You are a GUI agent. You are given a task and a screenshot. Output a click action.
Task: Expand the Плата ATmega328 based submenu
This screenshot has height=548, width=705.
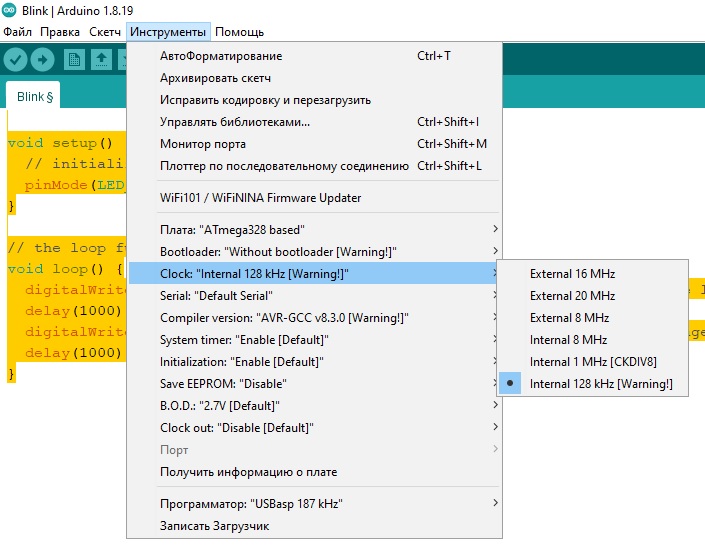click(314, 229)
